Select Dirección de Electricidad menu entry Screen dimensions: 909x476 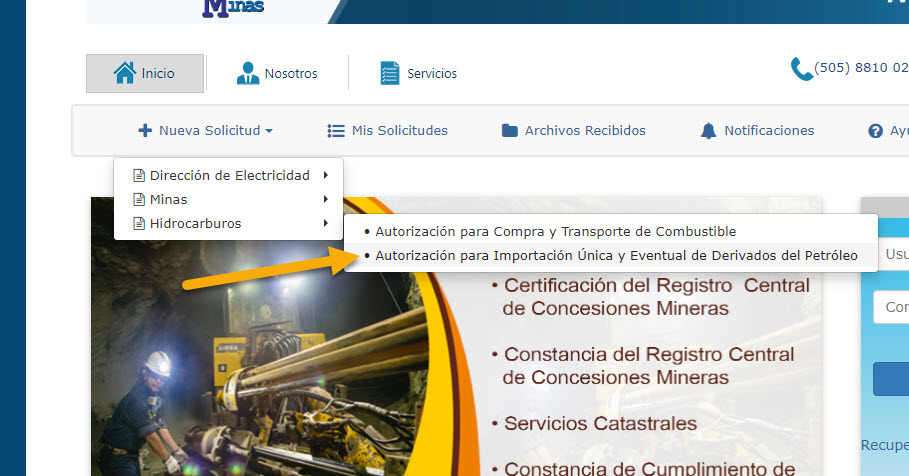[x=228, y=175]
